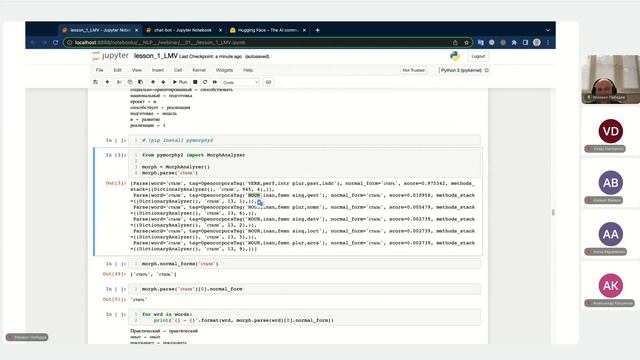Share this page from address bar
Screen dimensions: 640x360
pyautogui.click(x=455, y=42)
